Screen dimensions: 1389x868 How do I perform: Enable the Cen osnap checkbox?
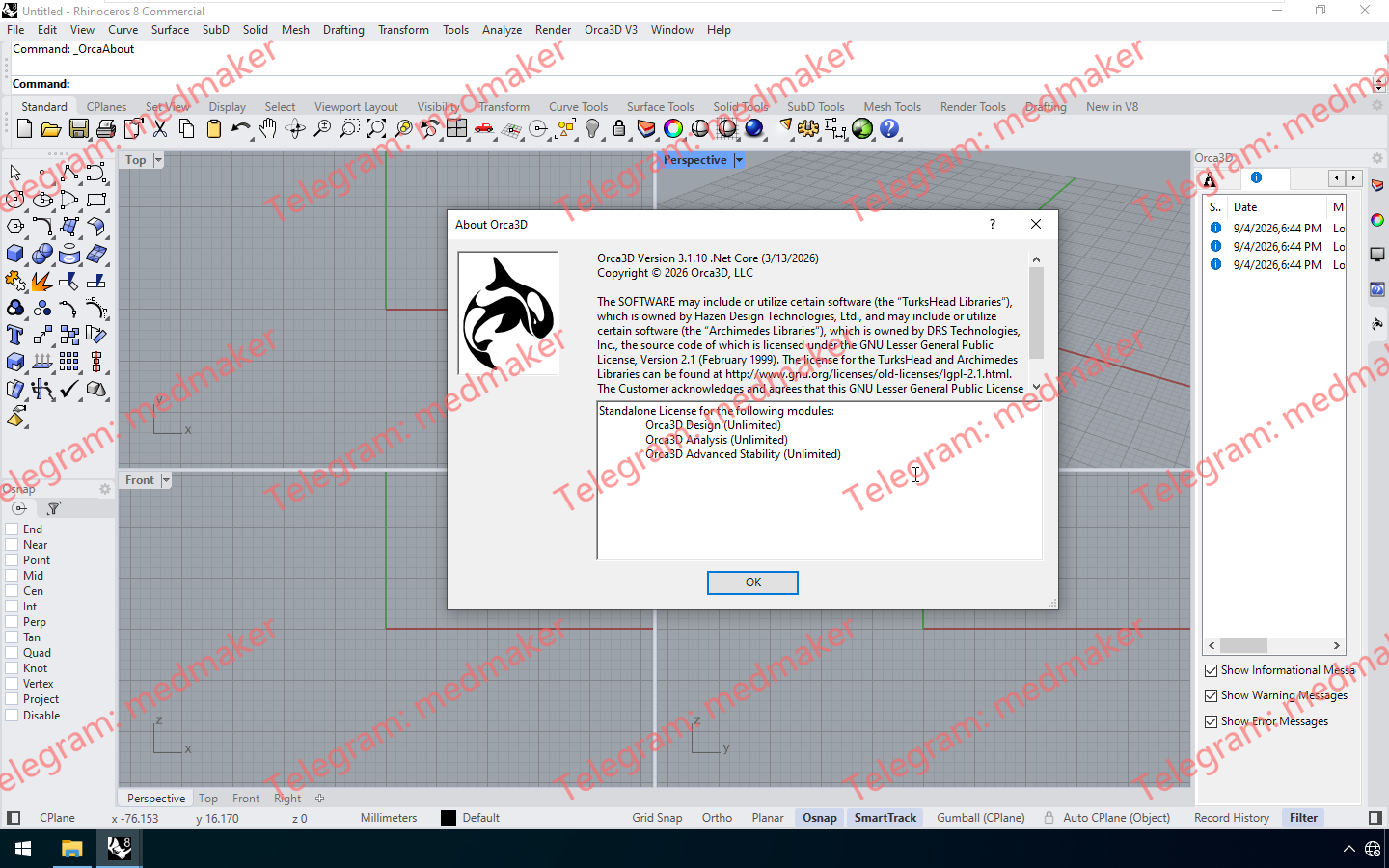pos(12,591)
